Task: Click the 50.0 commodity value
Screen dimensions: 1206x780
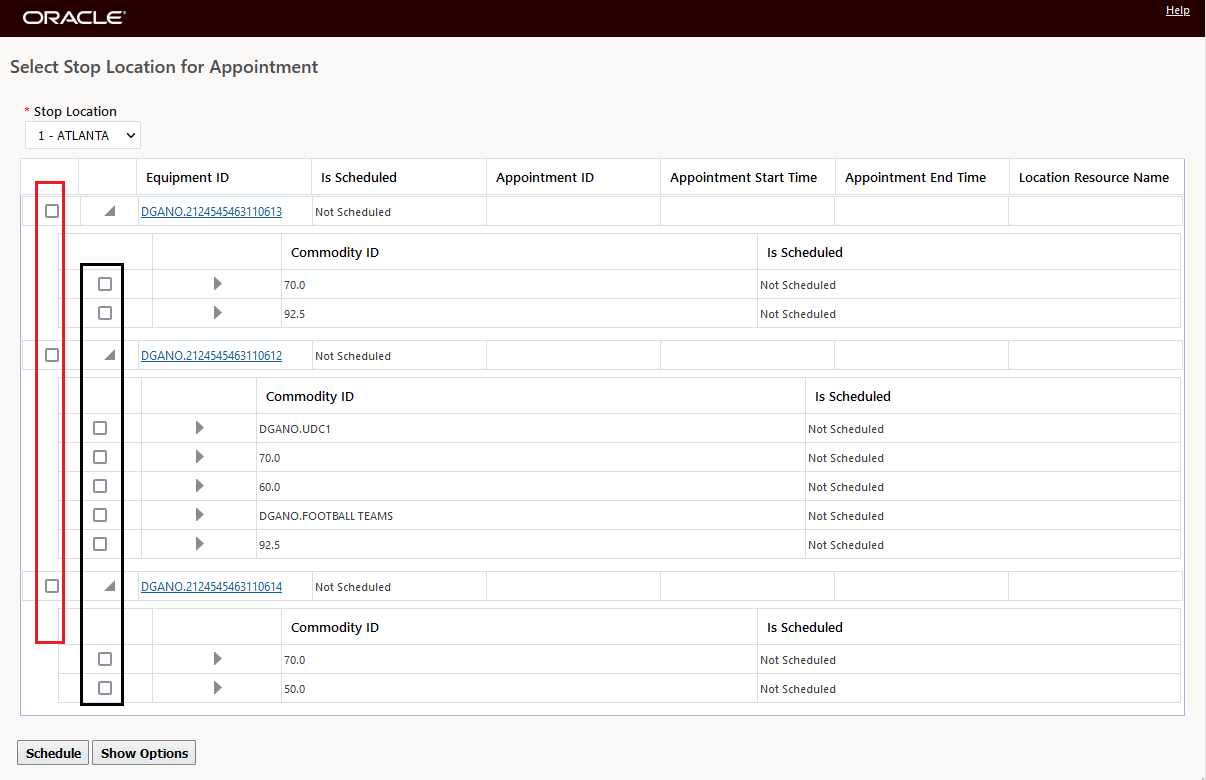Action: click(x=294, y=689)
